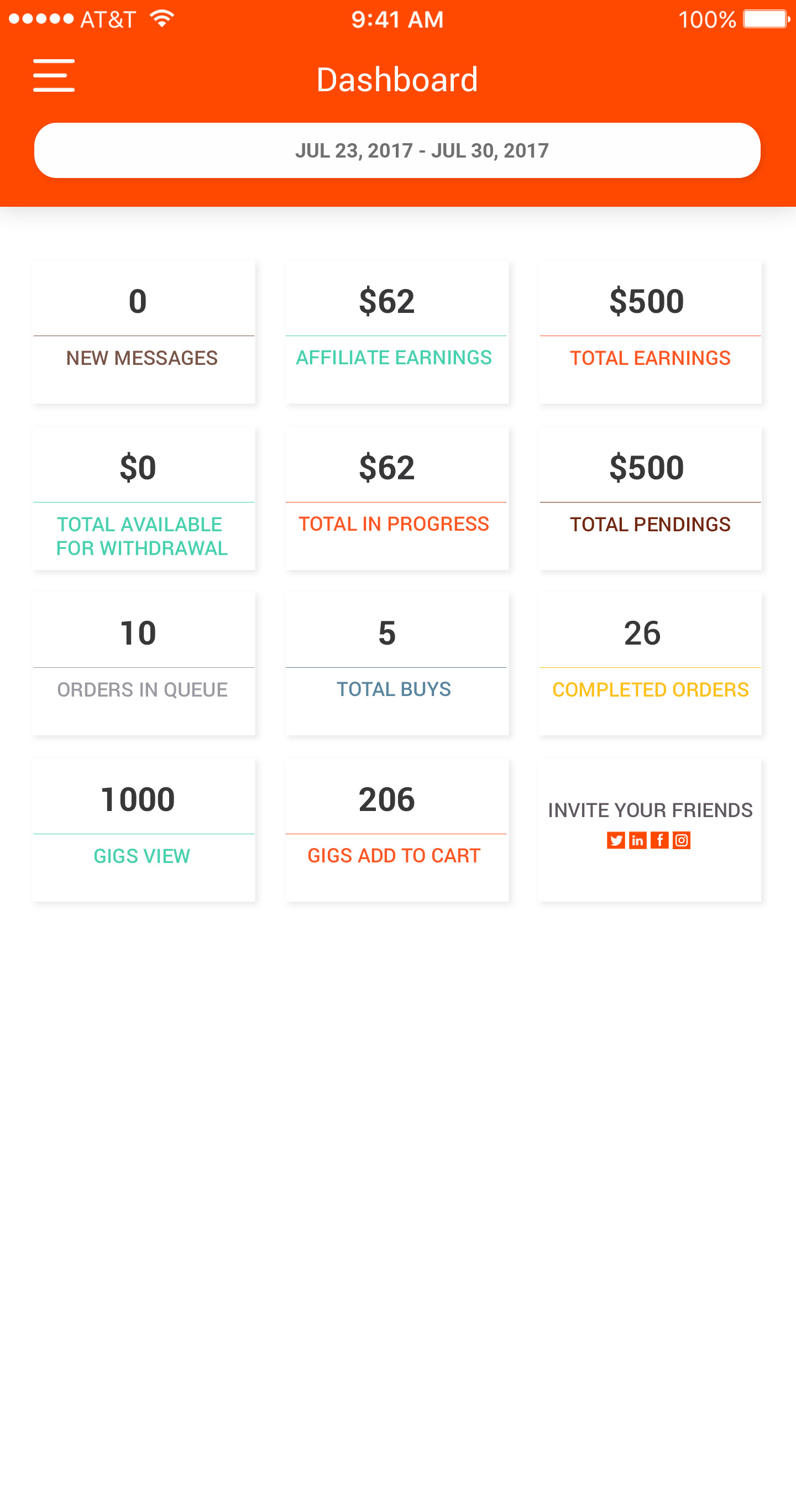Open the hamburger menu
The width and height of the screenshot is (796, 1512).
54,75
